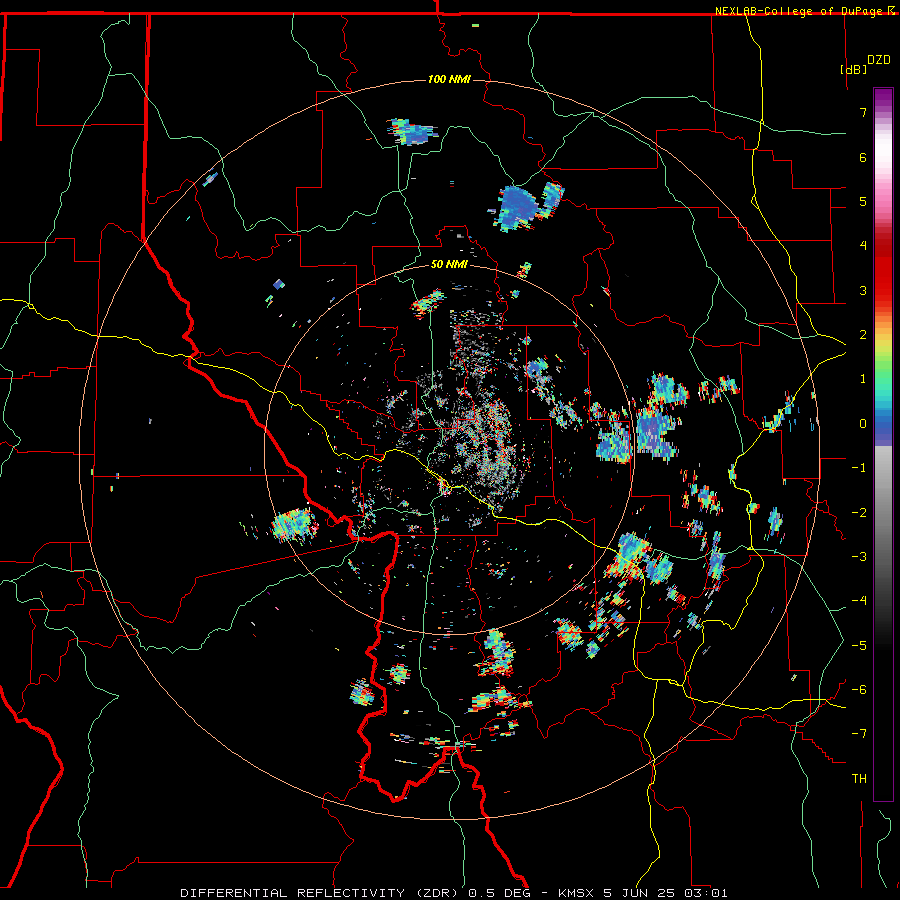Select the -2 value on the scale

(x=859, y=513)
